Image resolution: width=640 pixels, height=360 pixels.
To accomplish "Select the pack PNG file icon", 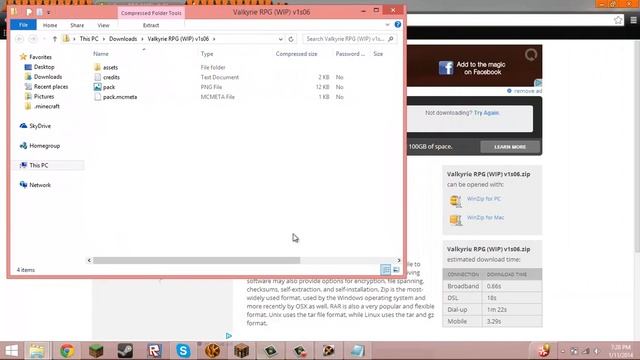I will click(x=97, y=87).
